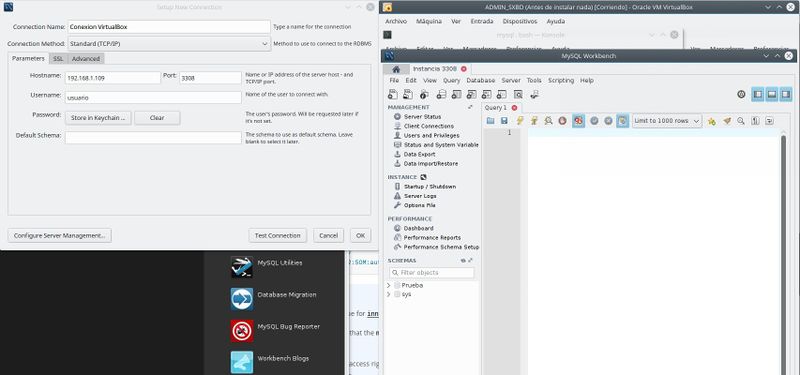
Task: Click Configure Server Management button
Action: point(60,236)
